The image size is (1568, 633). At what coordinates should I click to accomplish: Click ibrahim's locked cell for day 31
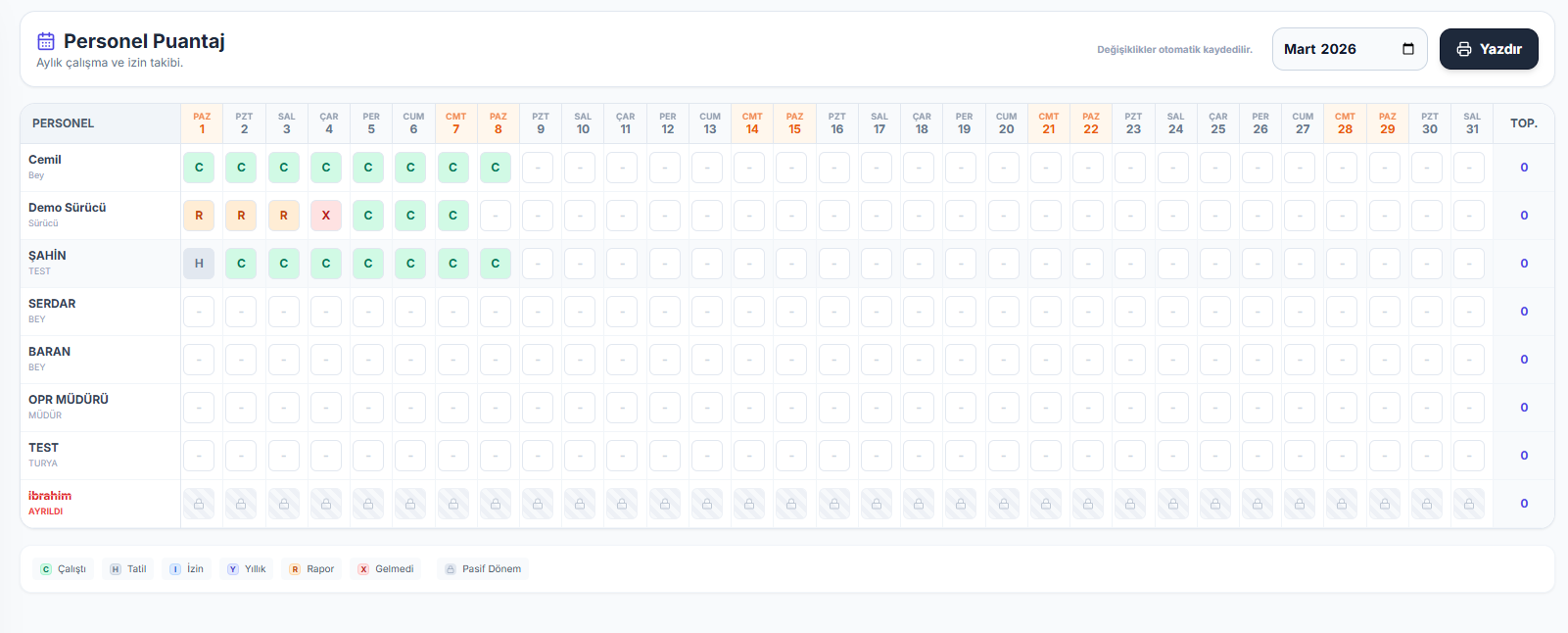point(1469,504)
